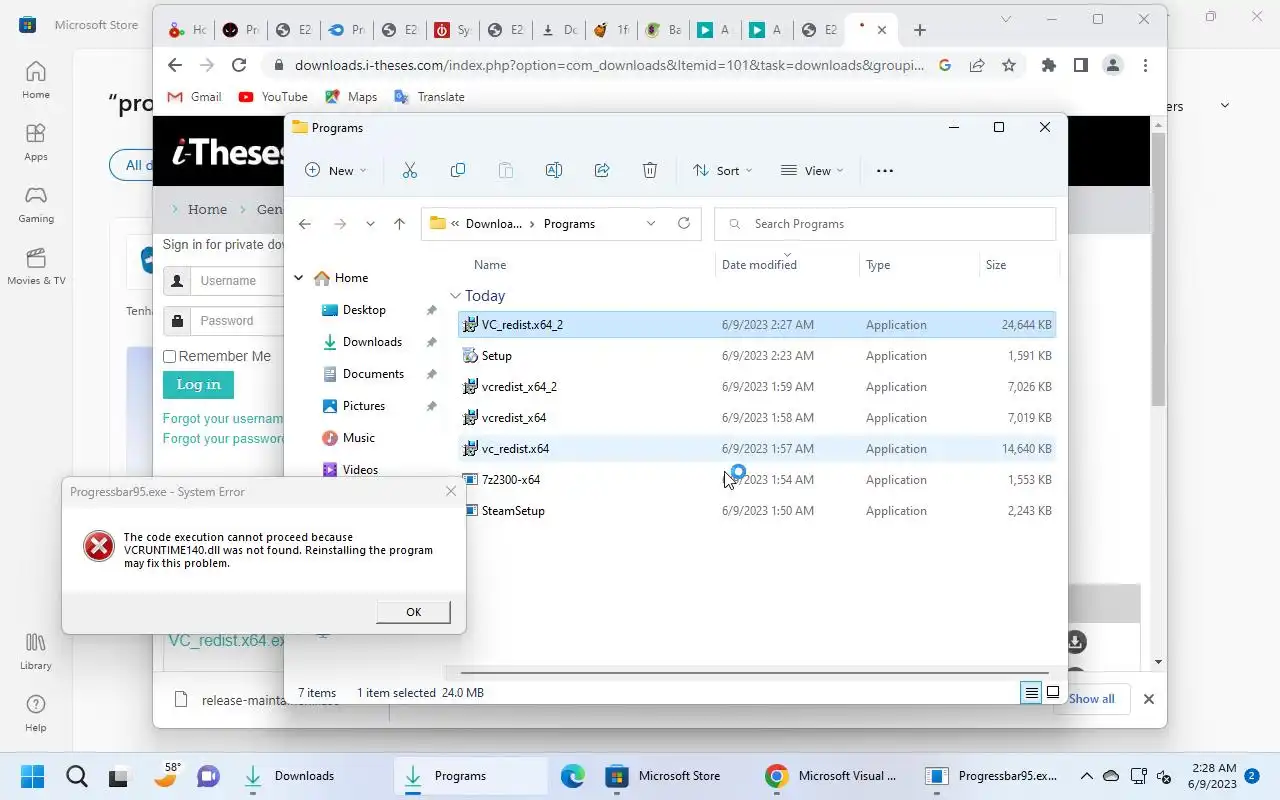
Task: Reload the Chrome page
Action: [x=239, y=65]
